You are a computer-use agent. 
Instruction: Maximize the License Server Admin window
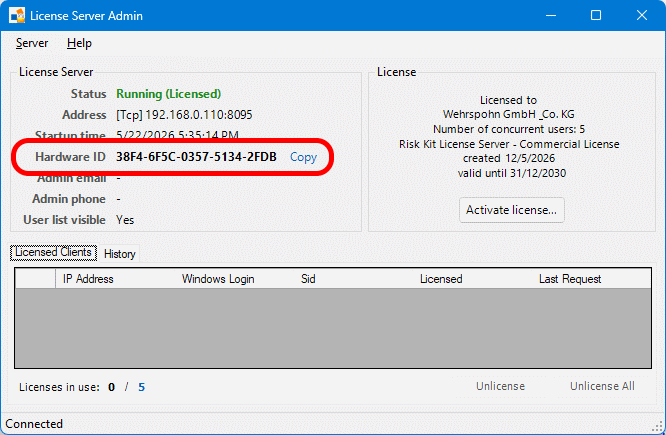(596, 16)
